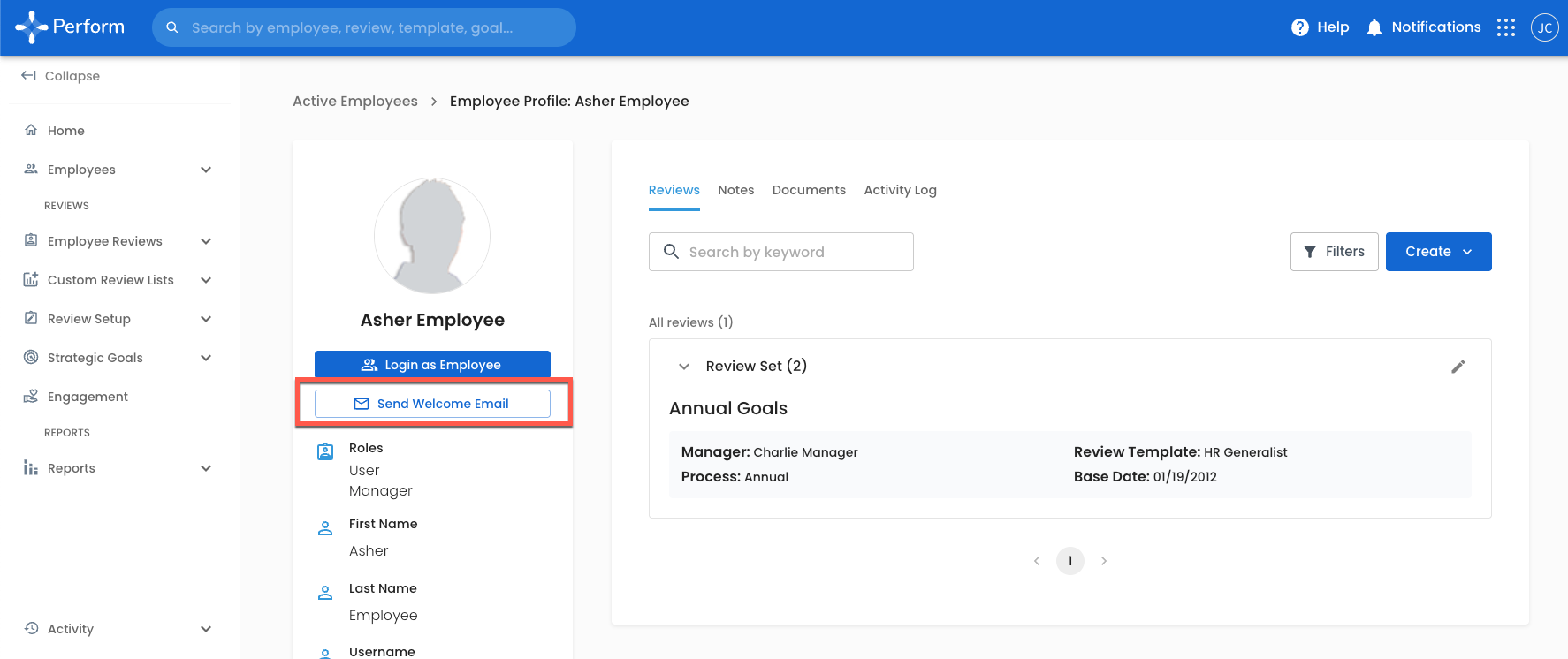The image size is (1568, 659).
Task: Switch to the Notes tab
Action: point(736,190)
